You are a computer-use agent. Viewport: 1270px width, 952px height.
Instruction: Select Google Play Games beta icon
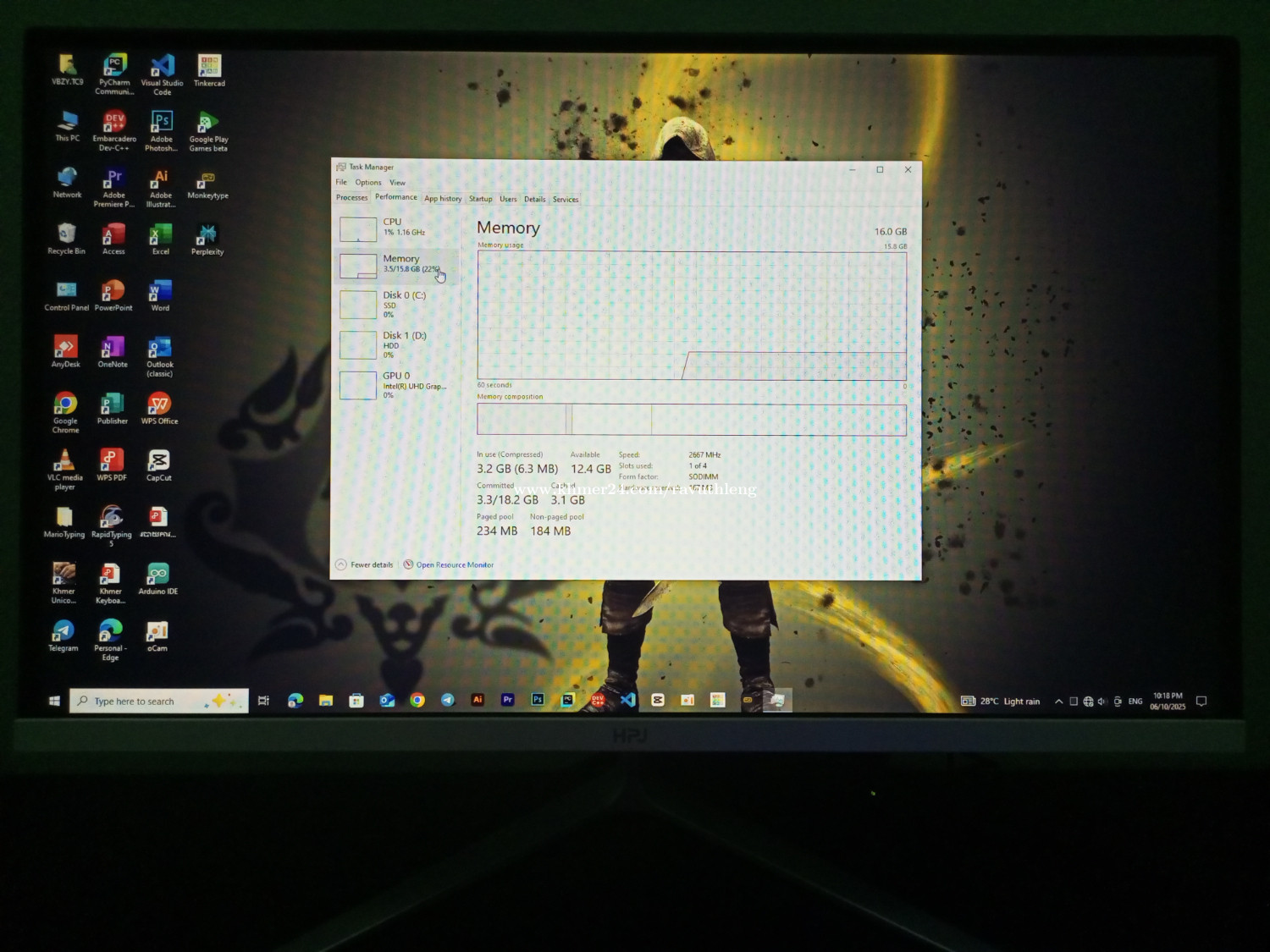point(208,132)
